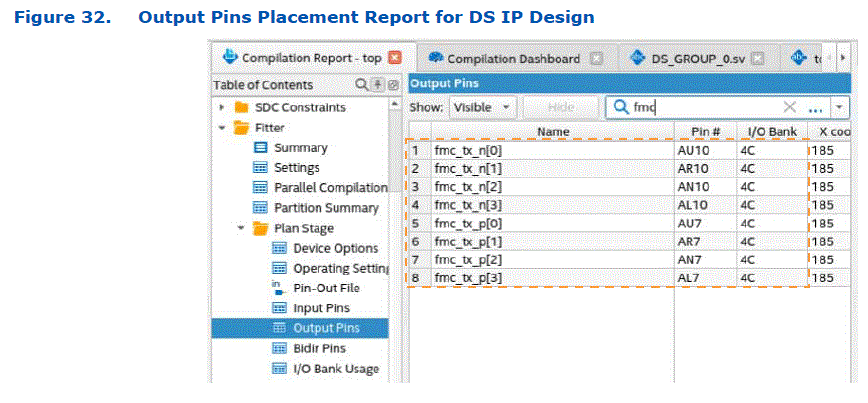Select the fmc_tx_p[3] row name
The width and height of the screenshot is (868, 403).
point(468,278)
